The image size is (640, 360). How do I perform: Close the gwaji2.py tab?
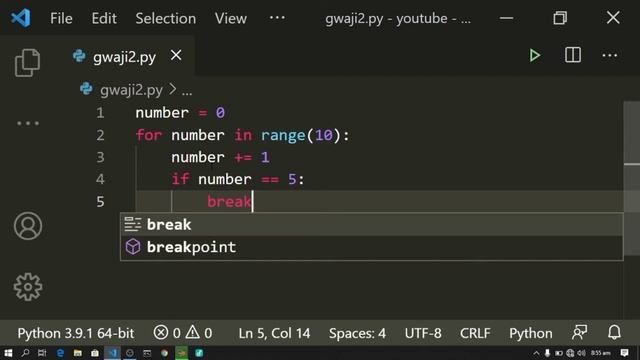176,55
